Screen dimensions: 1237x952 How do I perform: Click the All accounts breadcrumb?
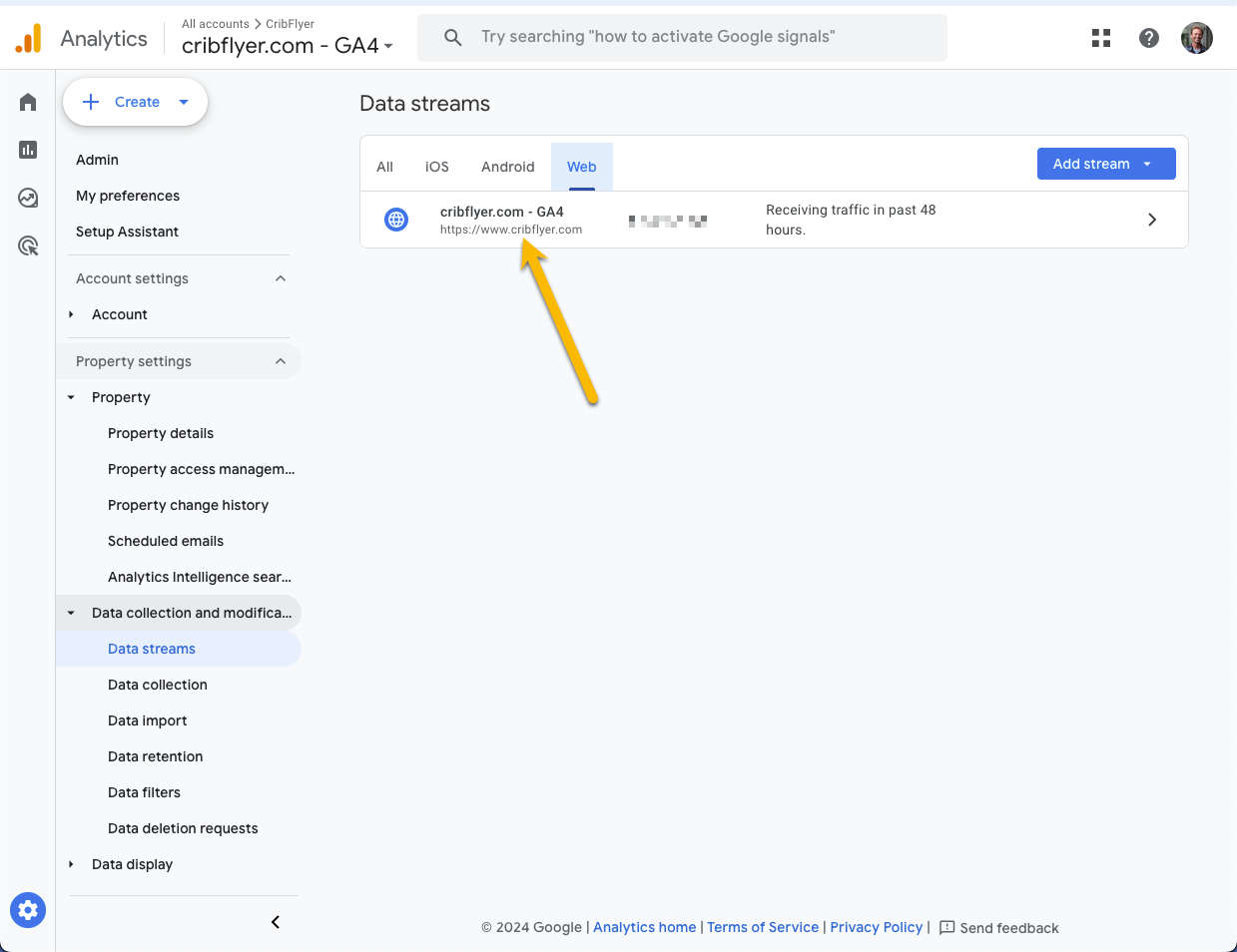coord(216,24)
